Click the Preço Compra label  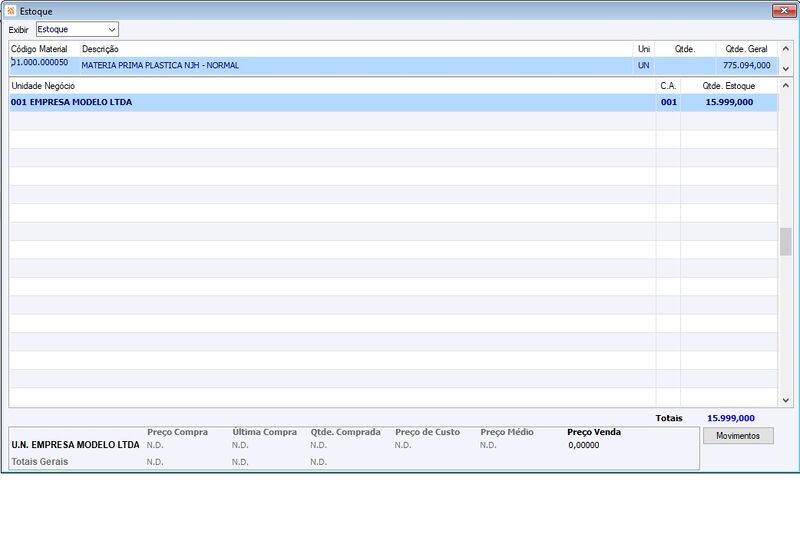(178, 432)
